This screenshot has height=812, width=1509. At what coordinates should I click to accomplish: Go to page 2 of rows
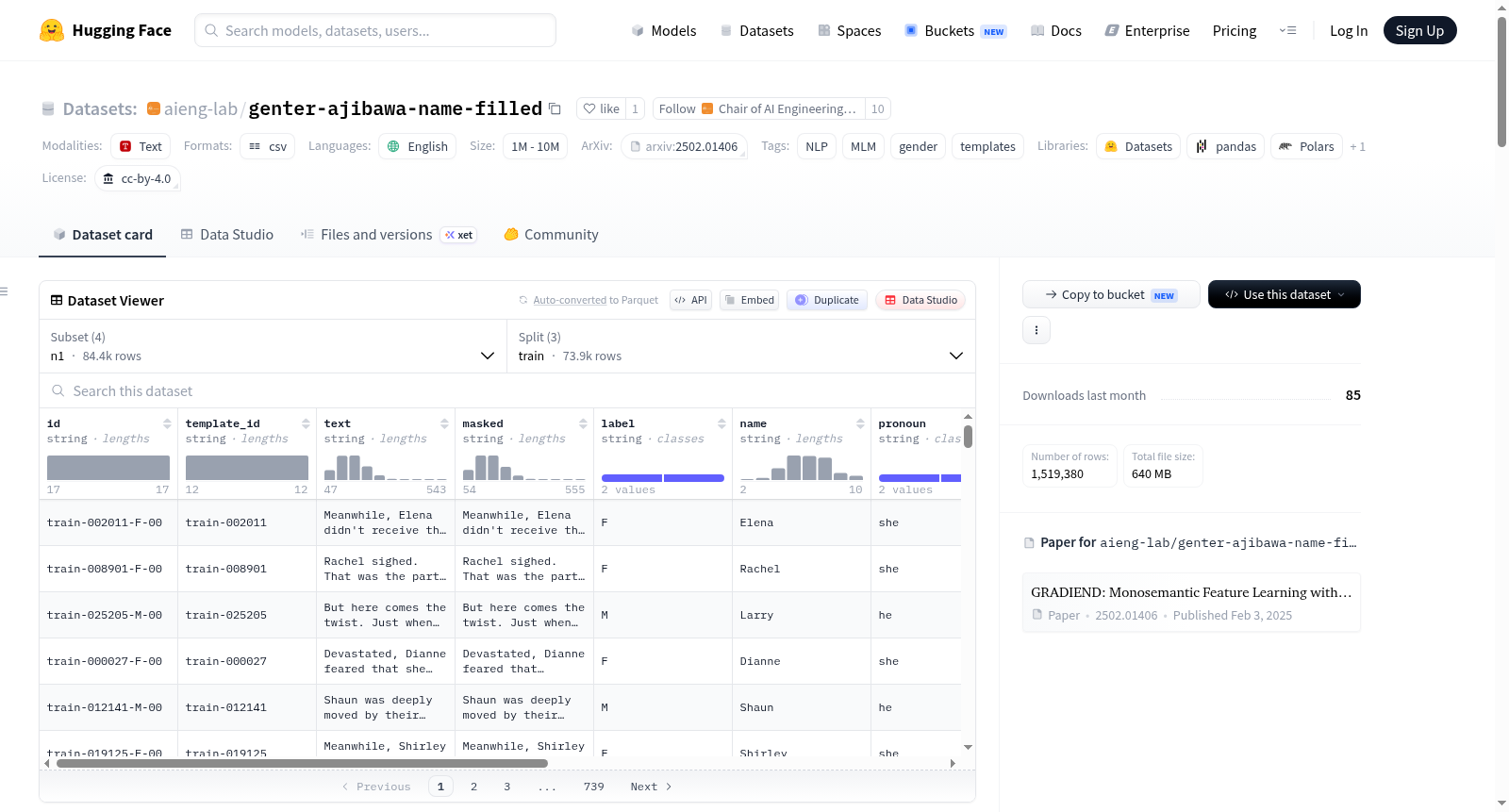473,787
